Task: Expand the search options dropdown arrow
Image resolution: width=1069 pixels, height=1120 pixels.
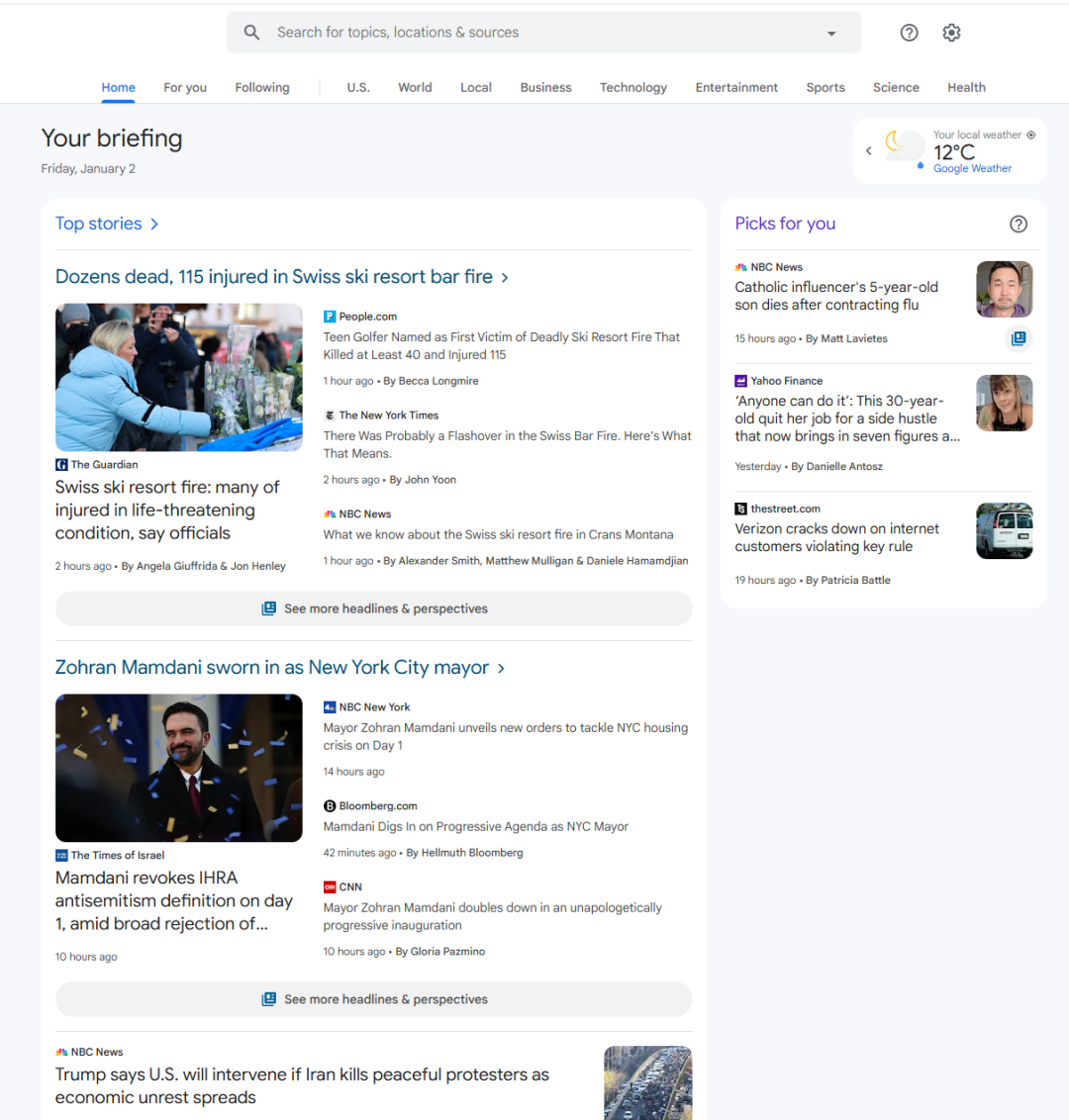Action: point(831,34)
